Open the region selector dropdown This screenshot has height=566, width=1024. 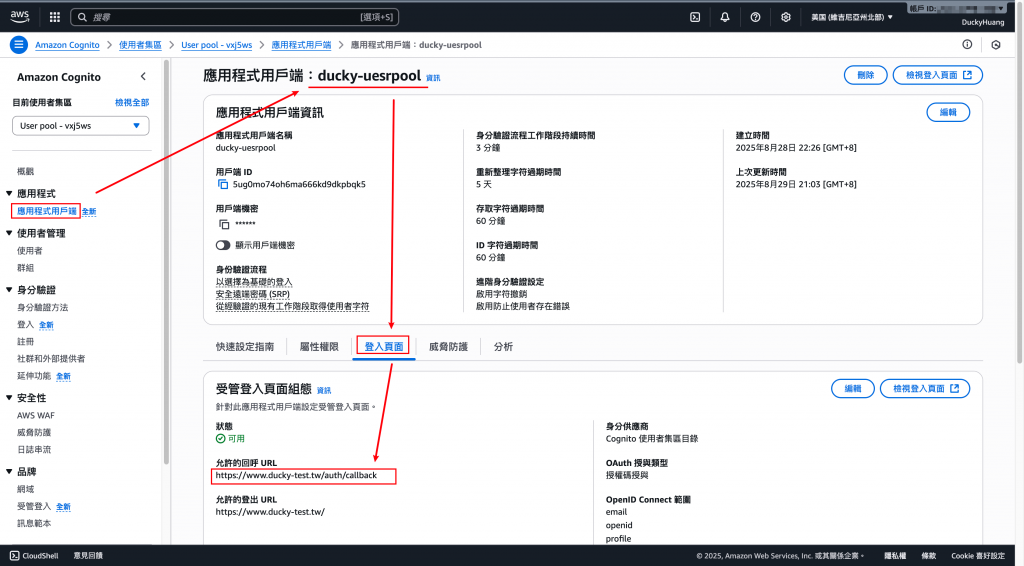852,17
